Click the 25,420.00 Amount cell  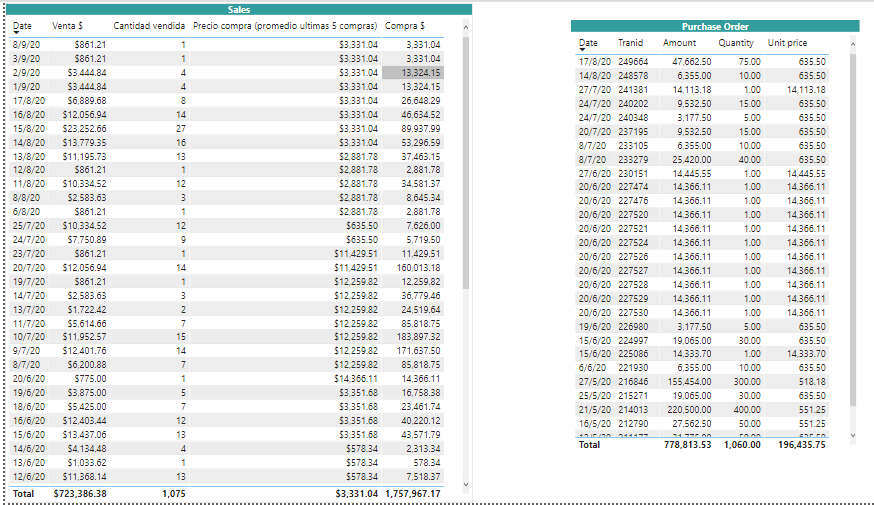tap(692, 159)
